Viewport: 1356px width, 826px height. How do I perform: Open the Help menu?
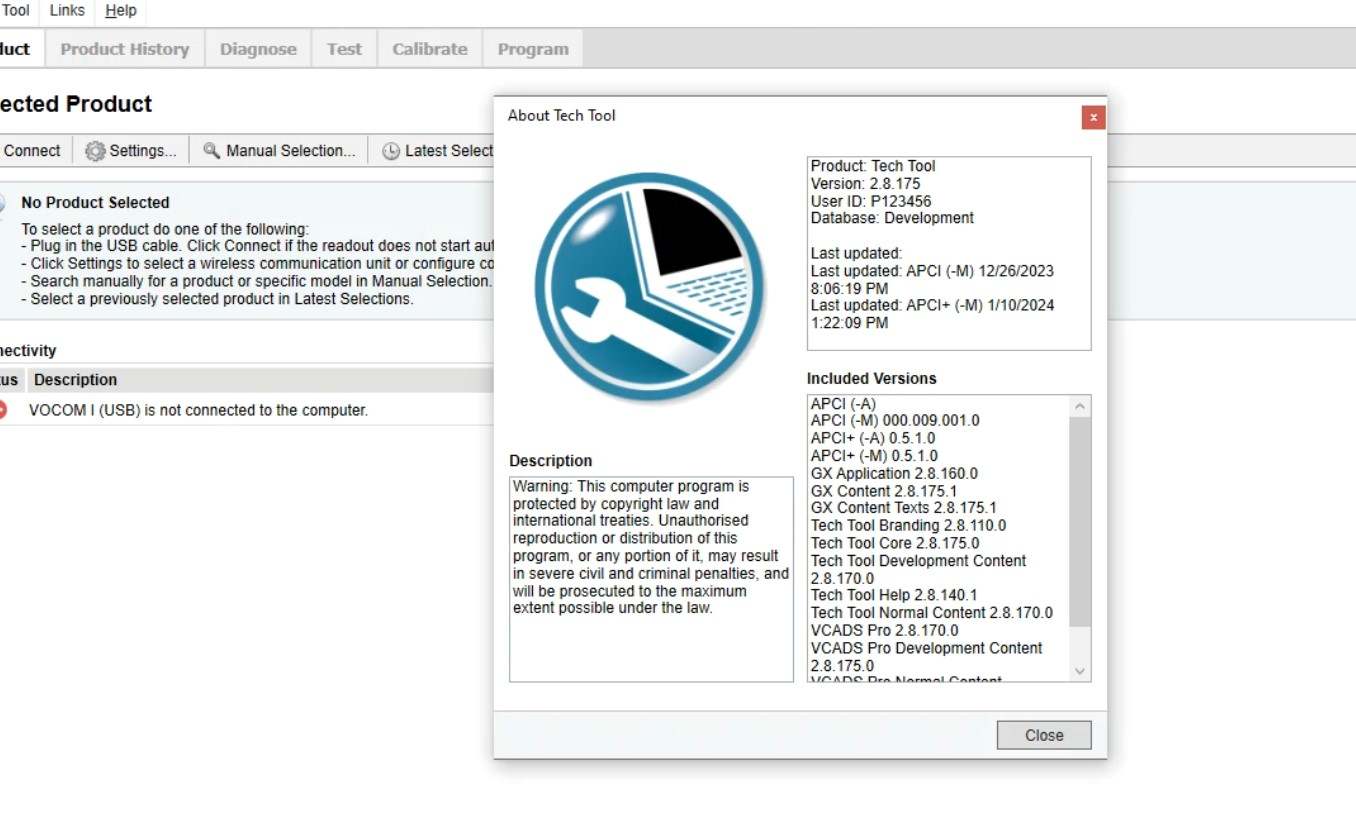coord(121,10)
